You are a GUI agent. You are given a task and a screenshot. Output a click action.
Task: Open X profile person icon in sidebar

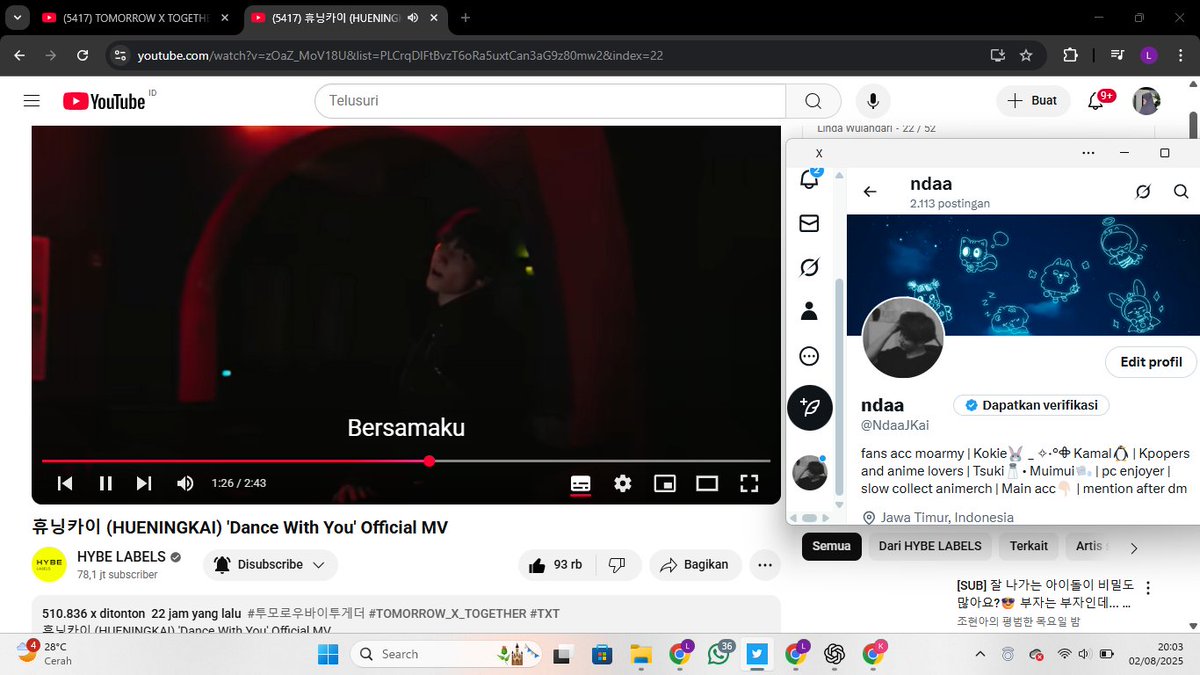coord(810,311)
